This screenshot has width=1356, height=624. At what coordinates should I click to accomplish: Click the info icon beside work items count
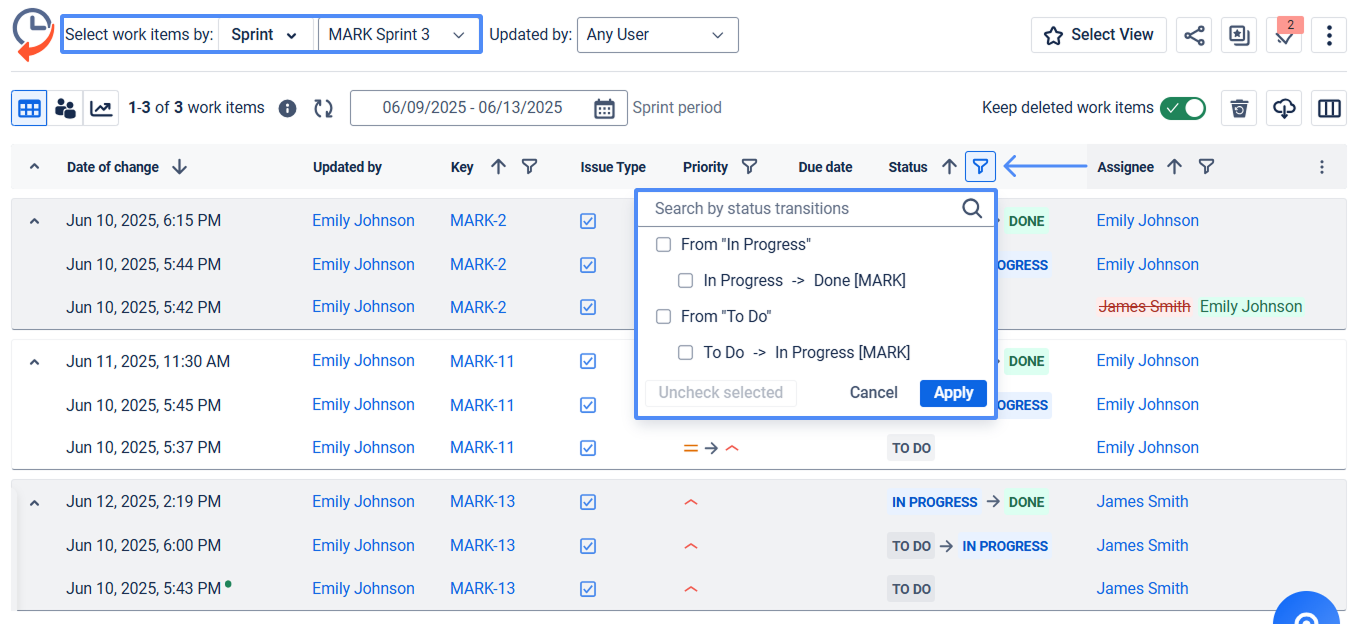click(287, 108)
